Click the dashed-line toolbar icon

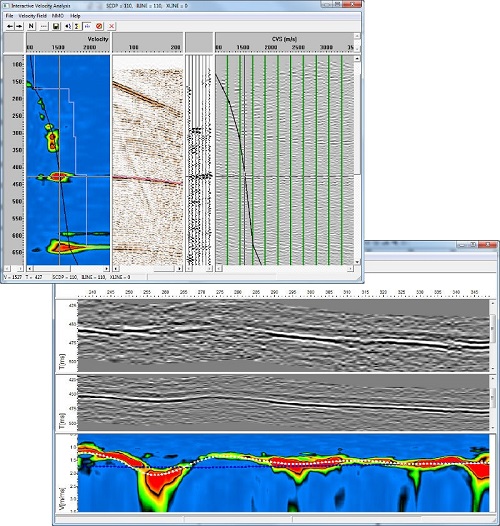[x=44, y=26]
